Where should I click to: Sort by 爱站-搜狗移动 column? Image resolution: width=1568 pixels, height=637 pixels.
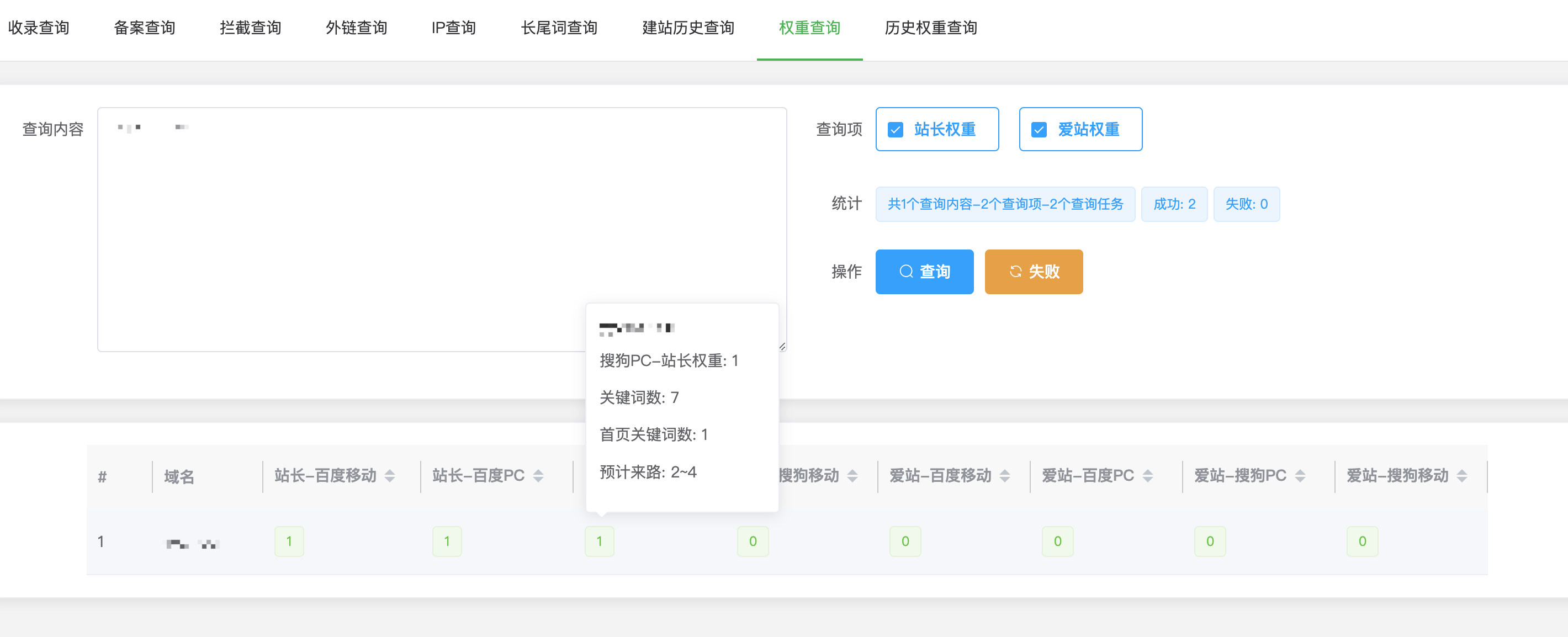coord(1462,476)
